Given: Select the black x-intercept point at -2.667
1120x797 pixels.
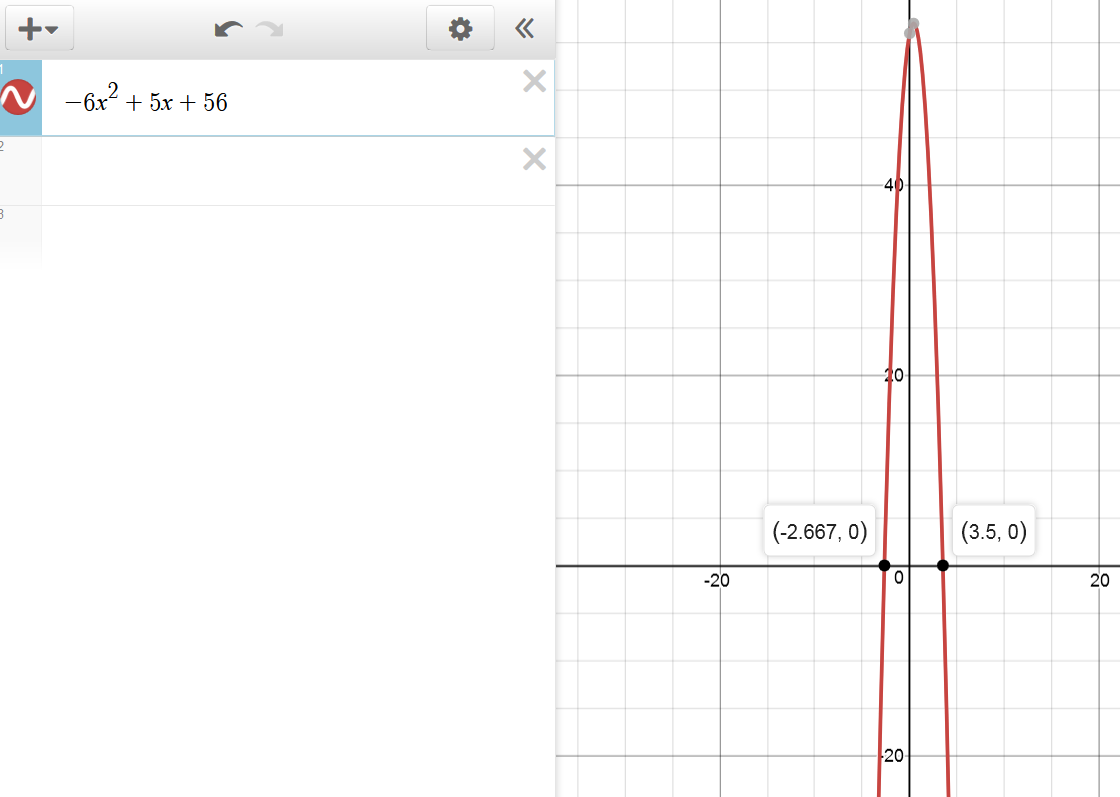Looking at the screenshot, I should click(x=884, y=566).
